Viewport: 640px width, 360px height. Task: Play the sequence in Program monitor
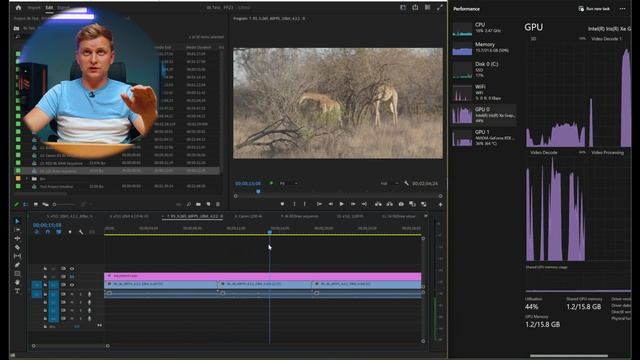coord(342,204)
